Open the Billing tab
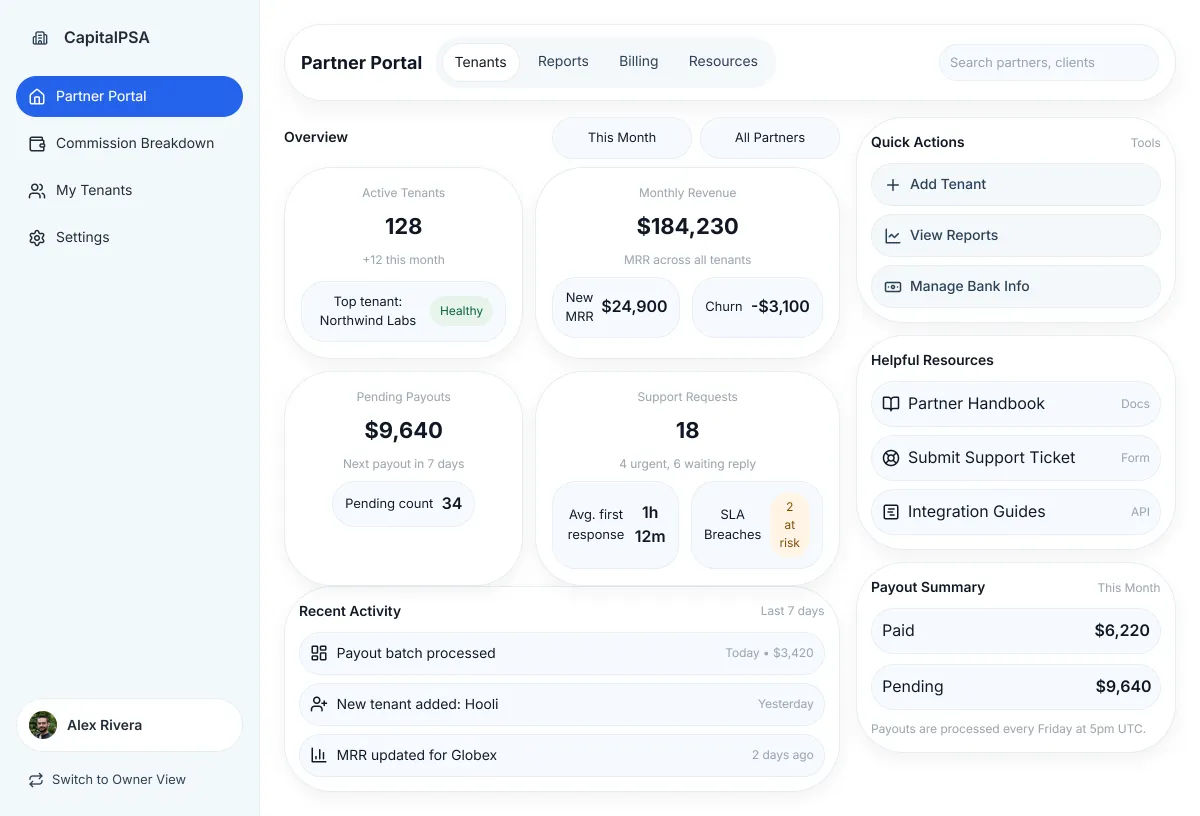 tap(638, 61)
